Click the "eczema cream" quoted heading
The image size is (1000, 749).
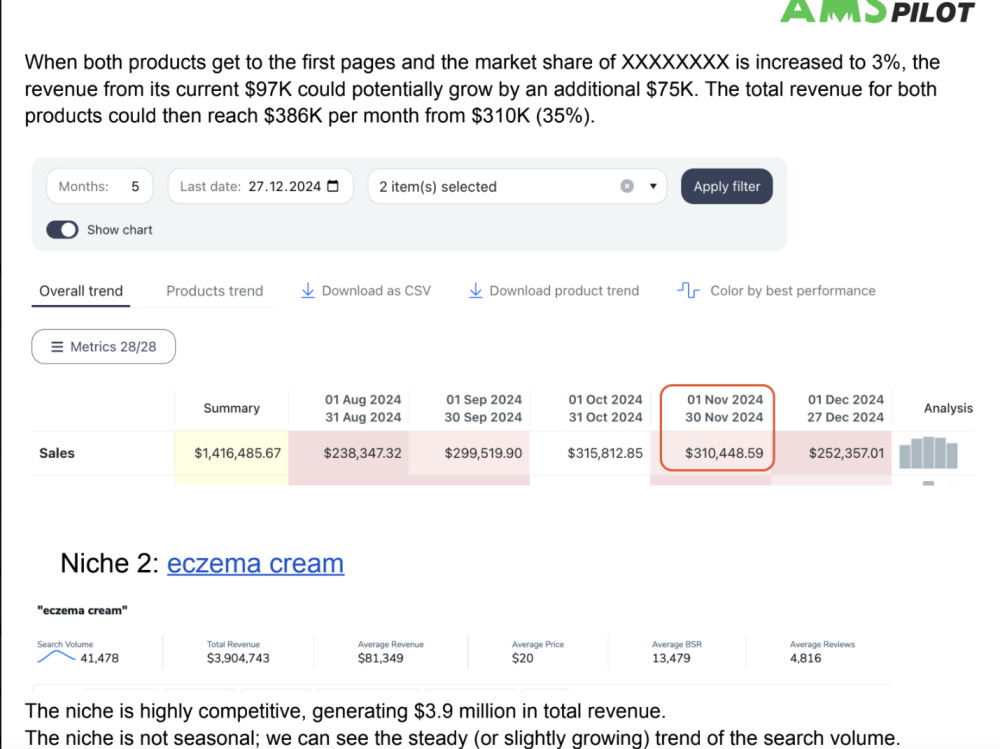[x=82, y=611]
